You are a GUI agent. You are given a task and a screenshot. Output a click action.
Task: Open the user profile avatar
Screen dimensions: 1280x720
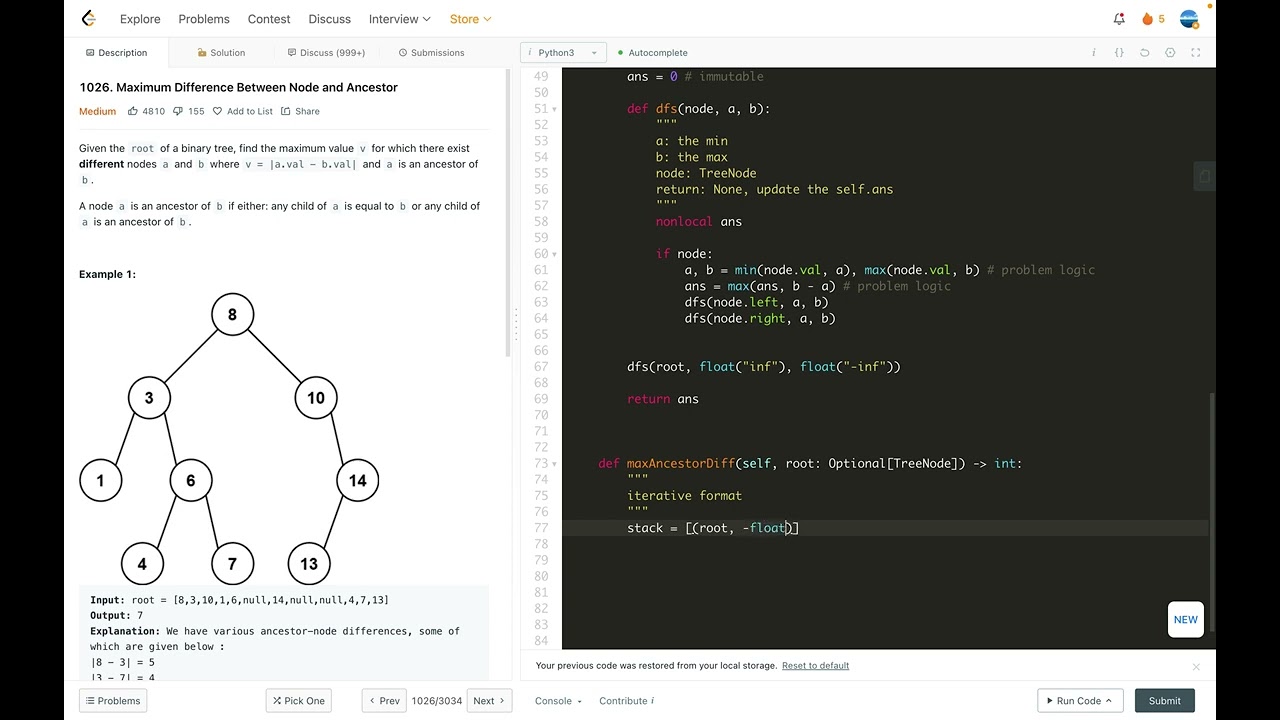tap(1189, 19)
